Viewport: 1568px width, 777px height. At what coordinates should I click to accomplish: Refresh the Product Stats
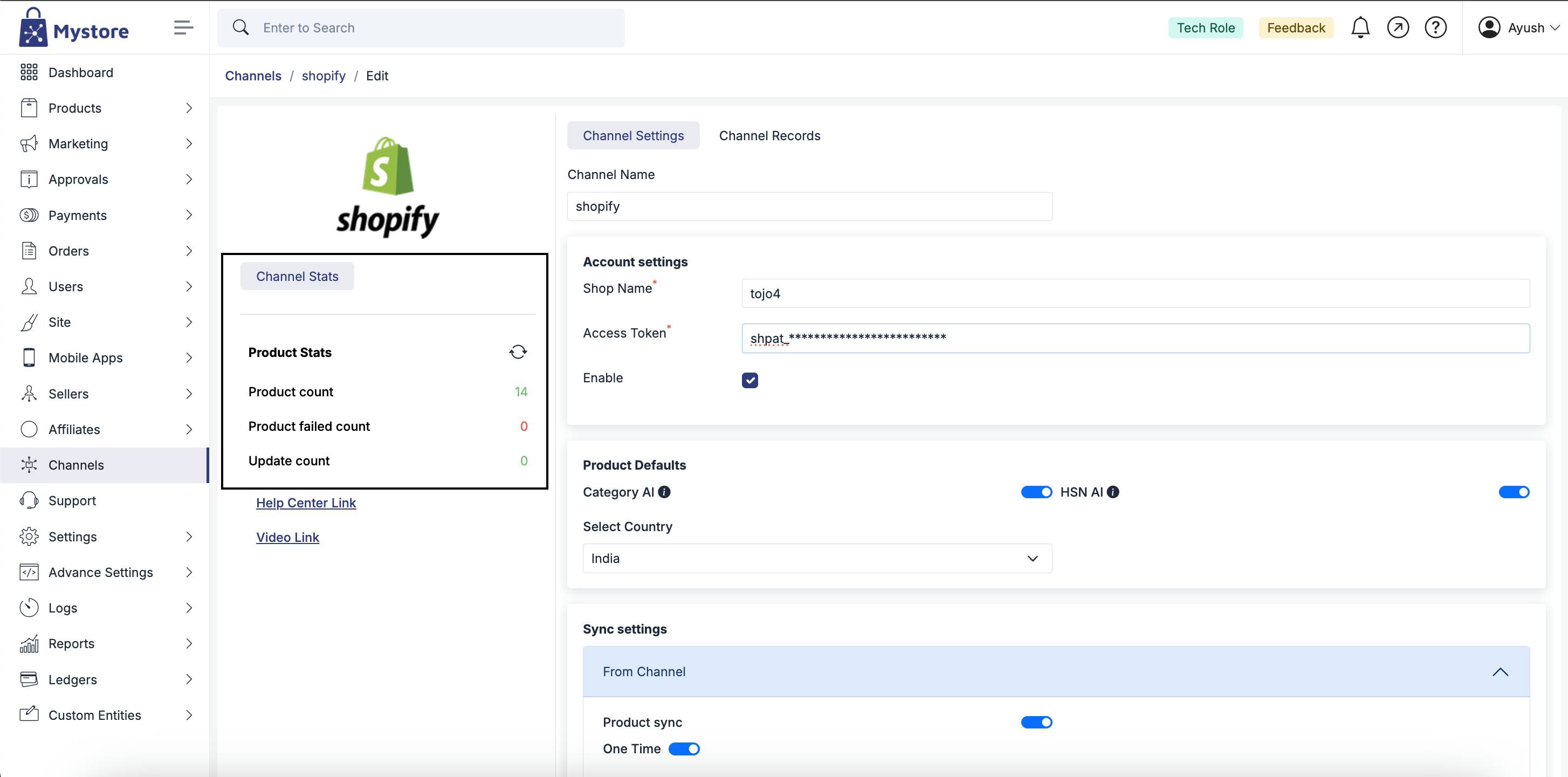pyautogui.click(x=518, y=352)
